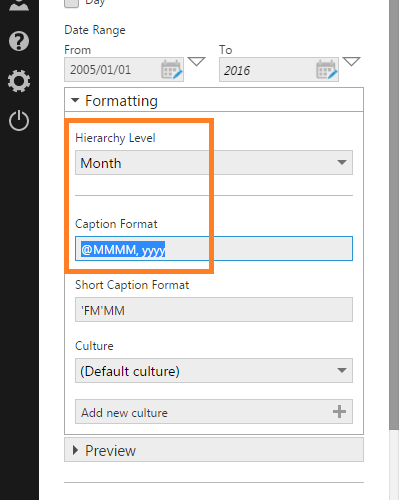Open the triangle menu beside From date
The image size is (399, 500).
click(x=196, y=61)
